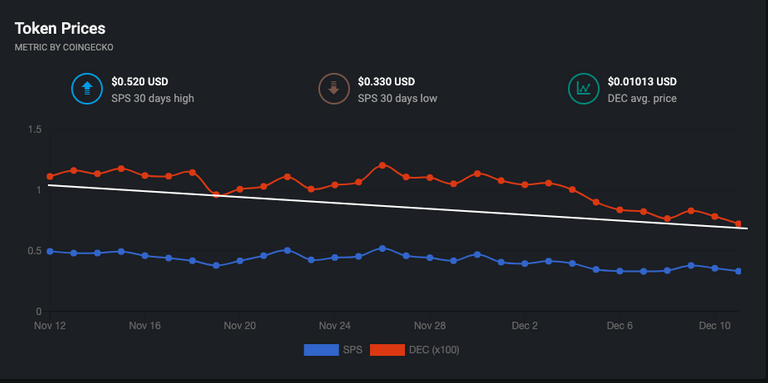Click the SPS 30 days high label
This screenshot has width=768, height=383.
point(153,98)
